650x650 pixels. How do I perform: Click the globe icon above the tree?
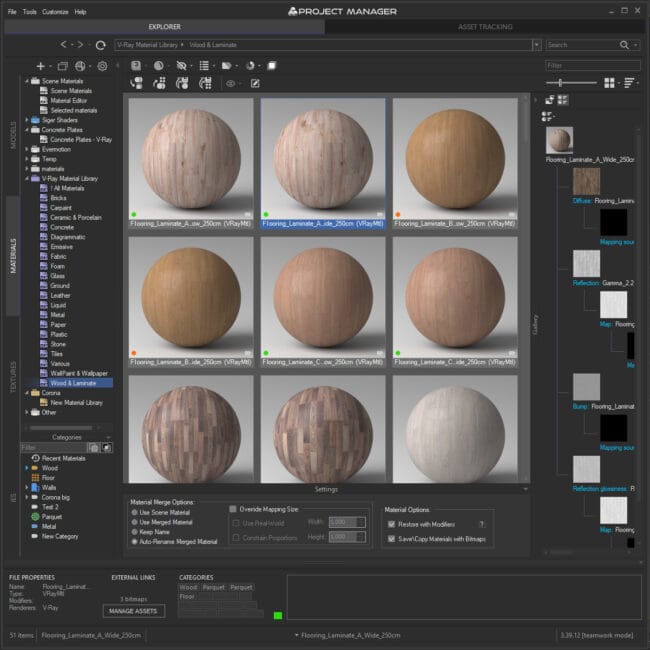point(80,66)
